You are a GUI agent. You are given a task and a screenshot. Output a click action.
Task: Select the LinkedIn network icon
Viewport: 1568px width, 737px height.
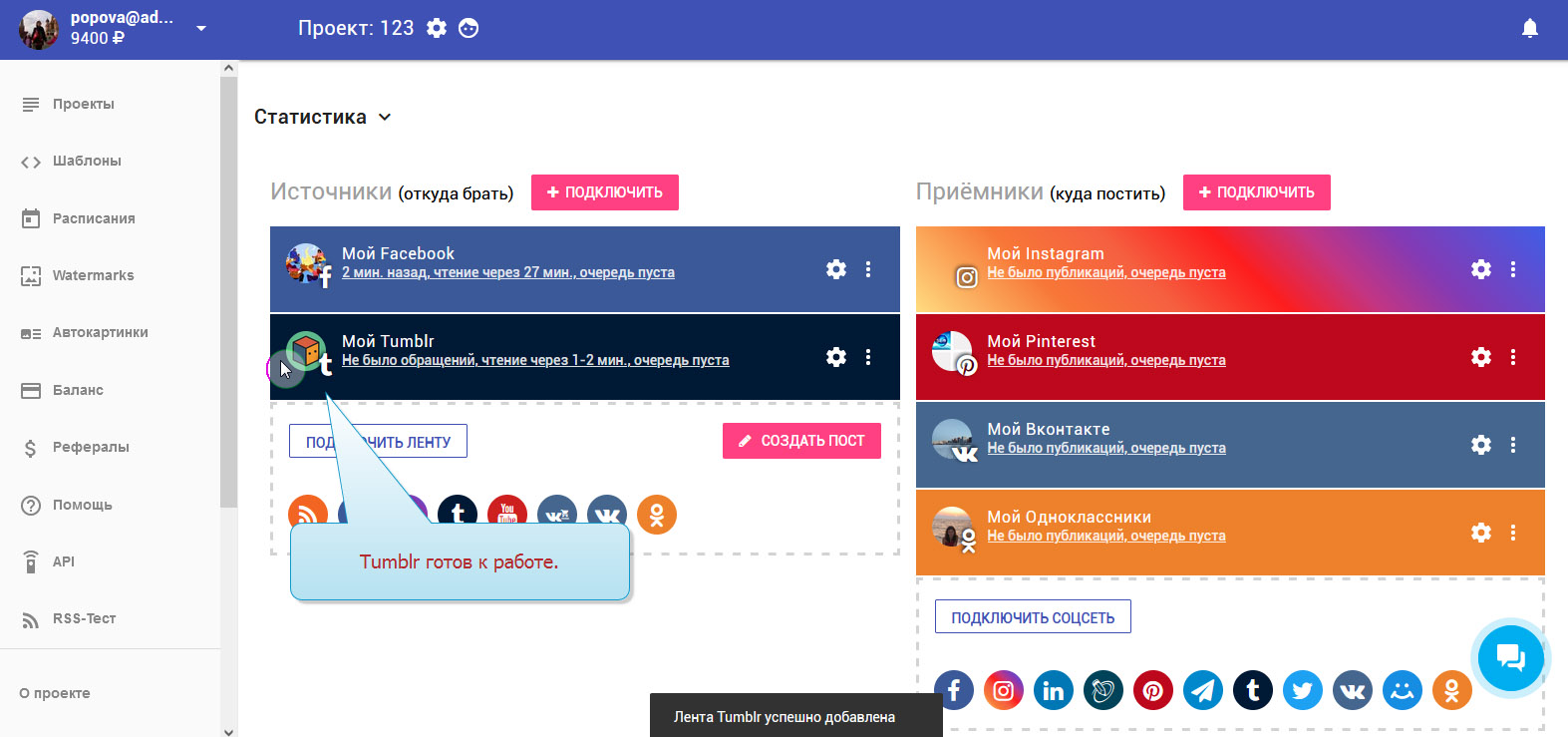[1054, 689]
